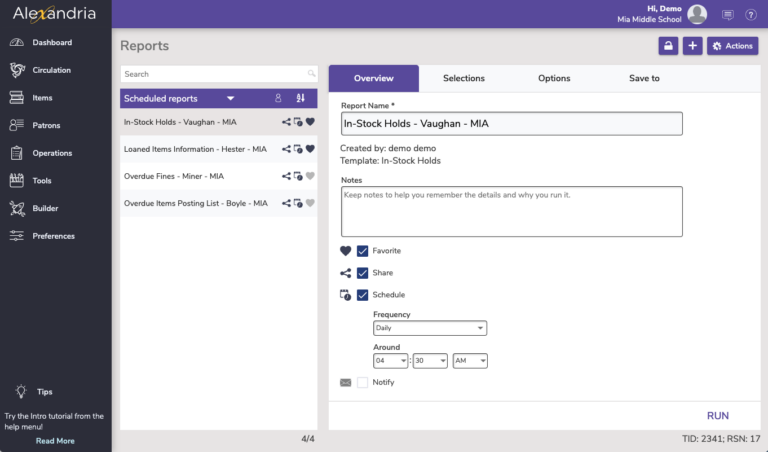Image resolution: width=768 pixels, height=452 pixels.
Task: Click the sort order icon in reports list
Action: click(x=301, y=98)
